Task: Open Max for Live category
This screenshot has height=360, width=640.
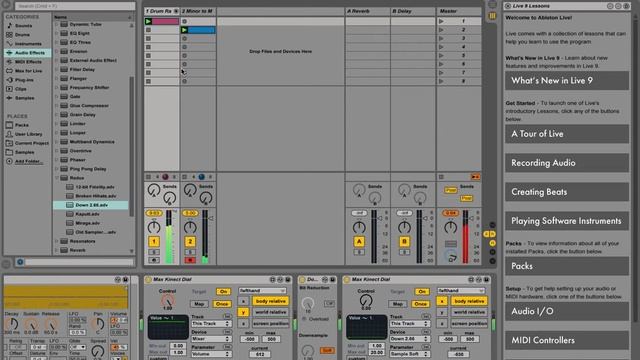Action: click(28, 71)
